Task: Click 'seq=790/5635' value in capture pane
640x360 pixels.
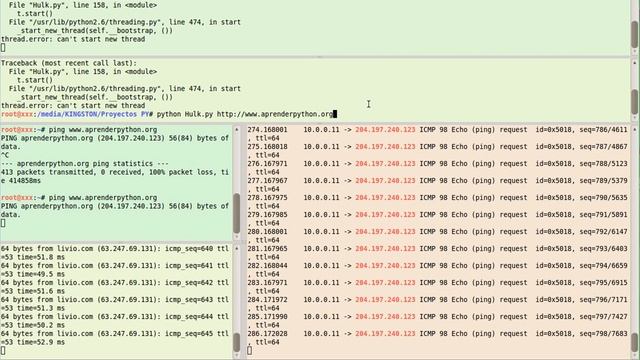Action: click(x=604, y=198)
